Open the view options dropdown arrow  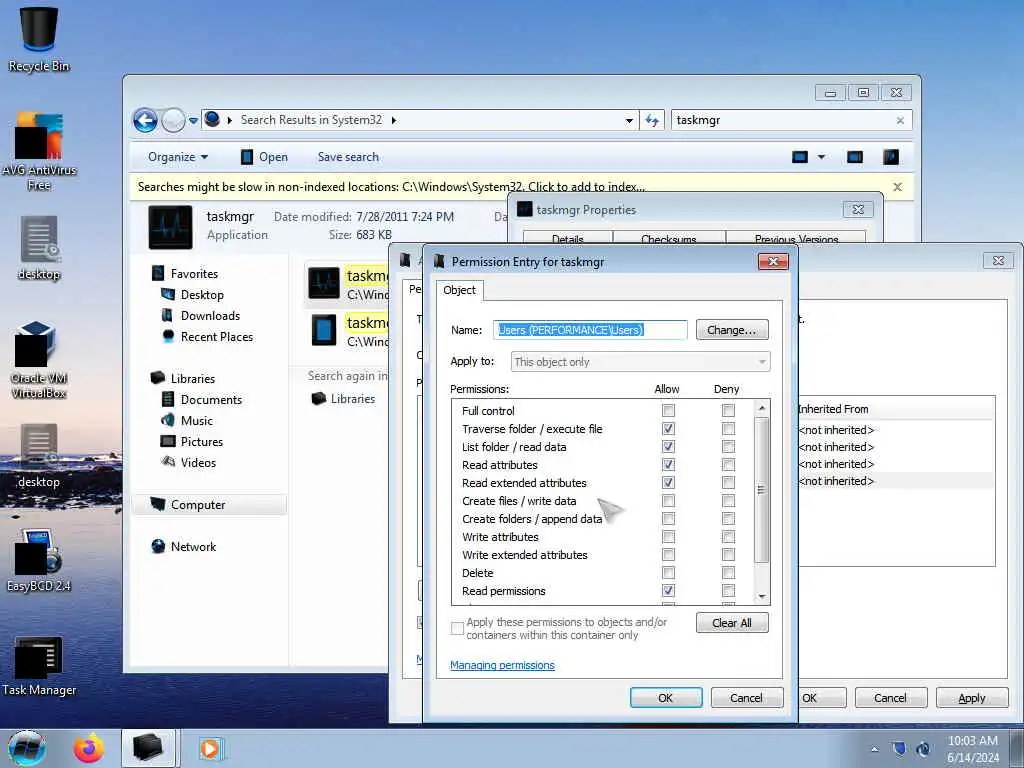822,157
